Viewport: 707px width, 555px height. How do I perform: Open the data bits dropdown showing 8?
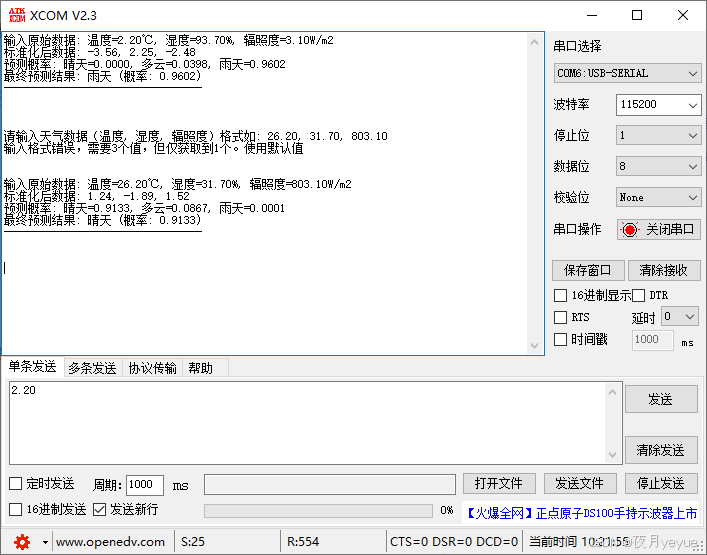coord(658,166)
